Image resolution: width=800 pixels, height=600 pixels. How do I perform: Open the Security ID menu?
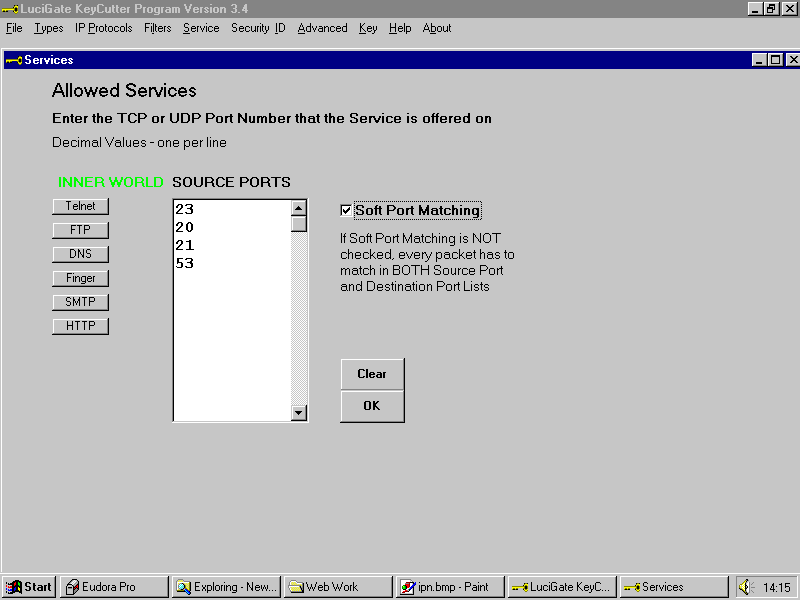click(x=258, y=28)
